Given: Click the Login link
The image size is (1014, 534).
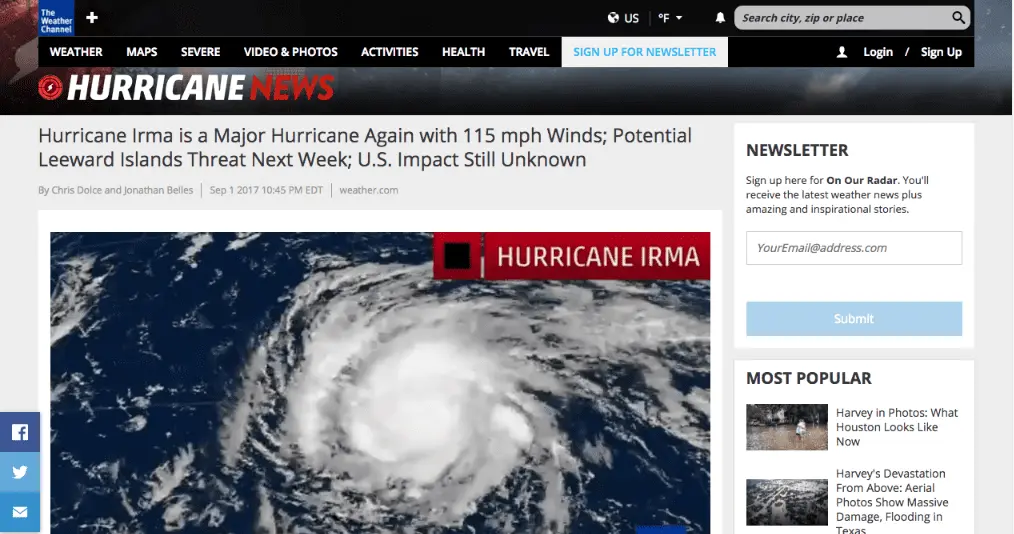Looking at the screenshot, I should [x=878, y=52].
